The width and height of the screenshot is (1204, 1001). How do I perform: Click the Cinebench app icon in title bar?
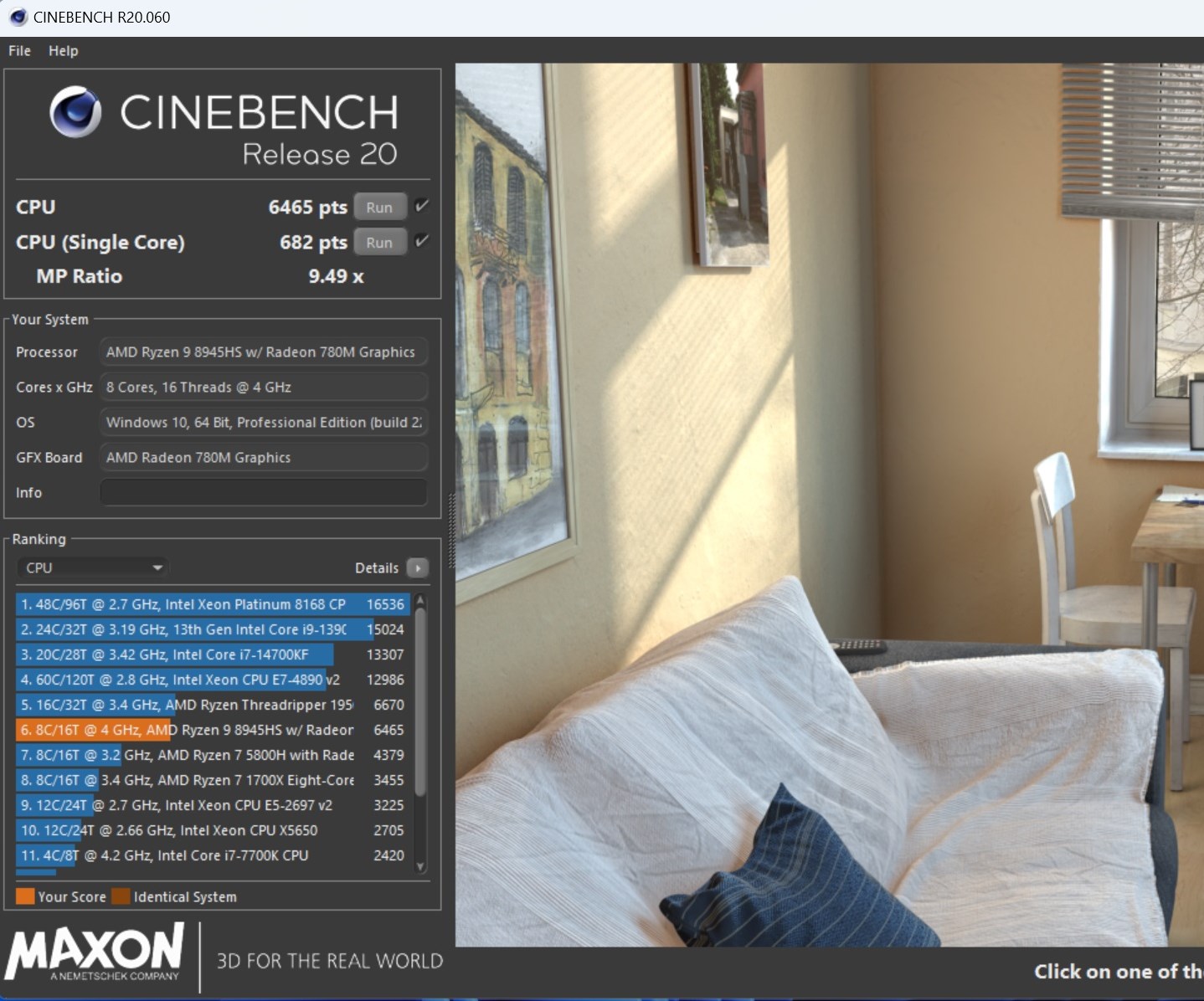[x=18, y=17]
